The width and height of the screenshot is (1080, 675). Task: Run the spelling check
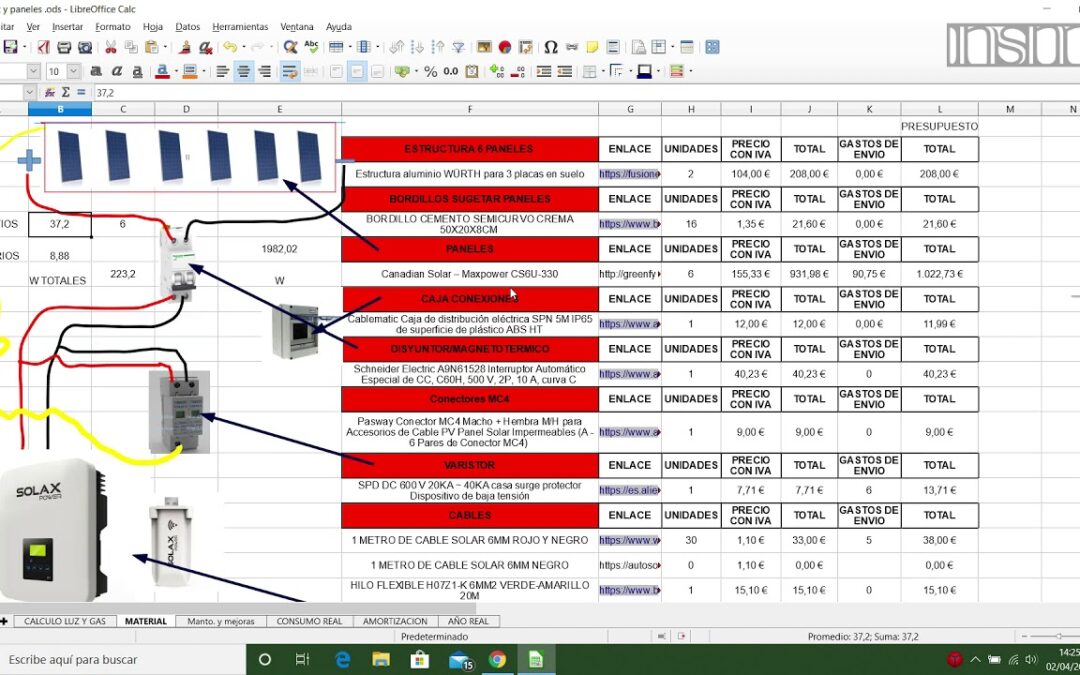pyautogui.click(x=311, y=47)
